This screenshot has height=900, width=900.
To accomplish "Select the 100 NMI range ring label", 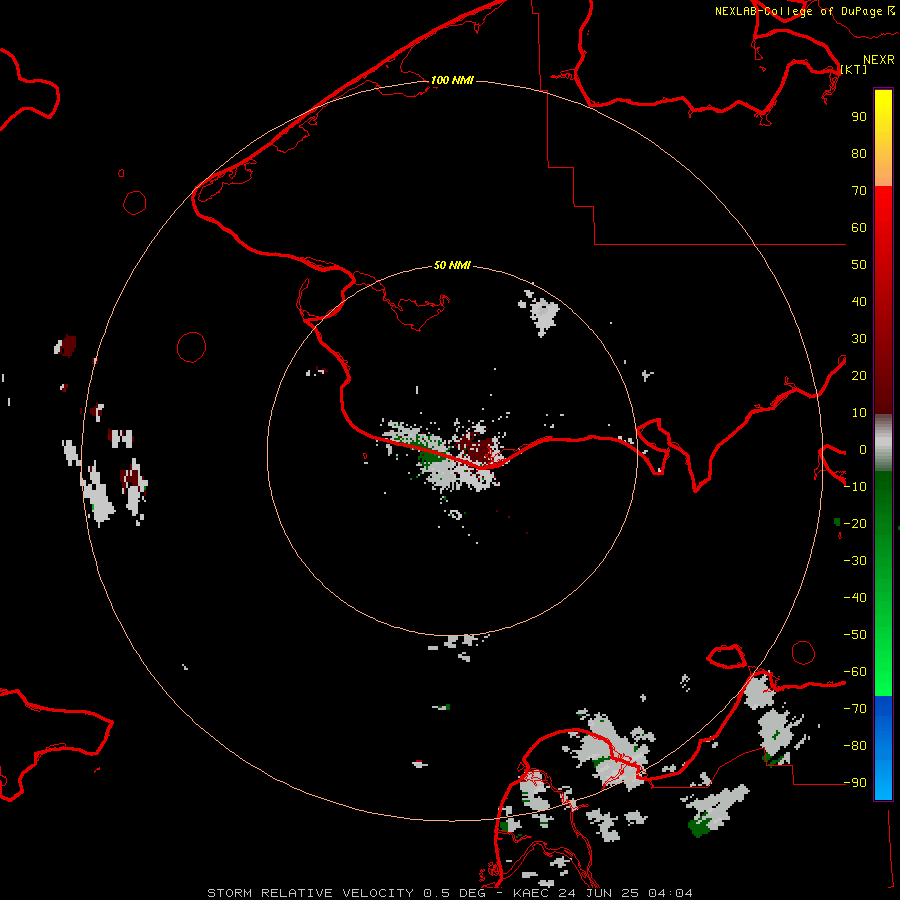I will 452,80.
